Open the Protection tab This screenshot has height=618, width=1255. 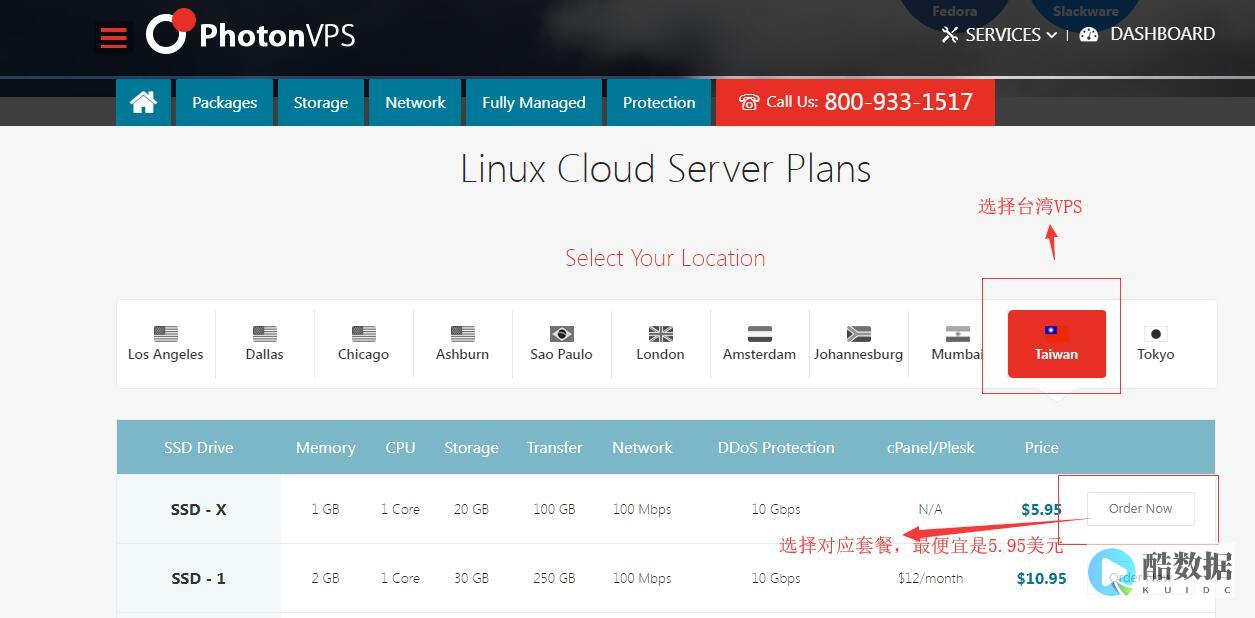click(659, 102)
